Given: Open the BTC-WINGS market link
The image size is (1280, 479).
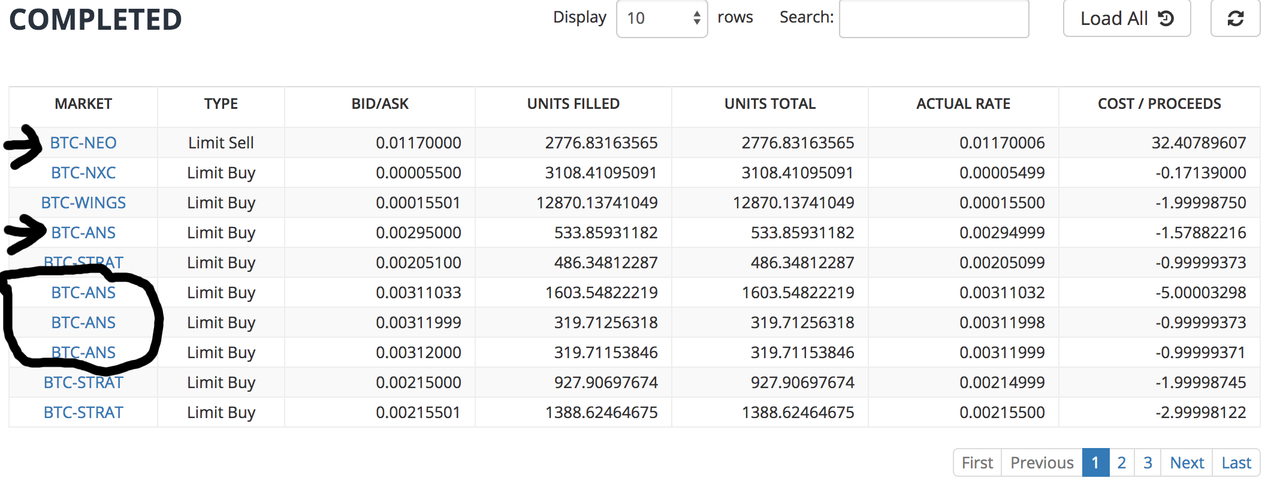Looking at the screenshot, I should [x=83, y=203].
